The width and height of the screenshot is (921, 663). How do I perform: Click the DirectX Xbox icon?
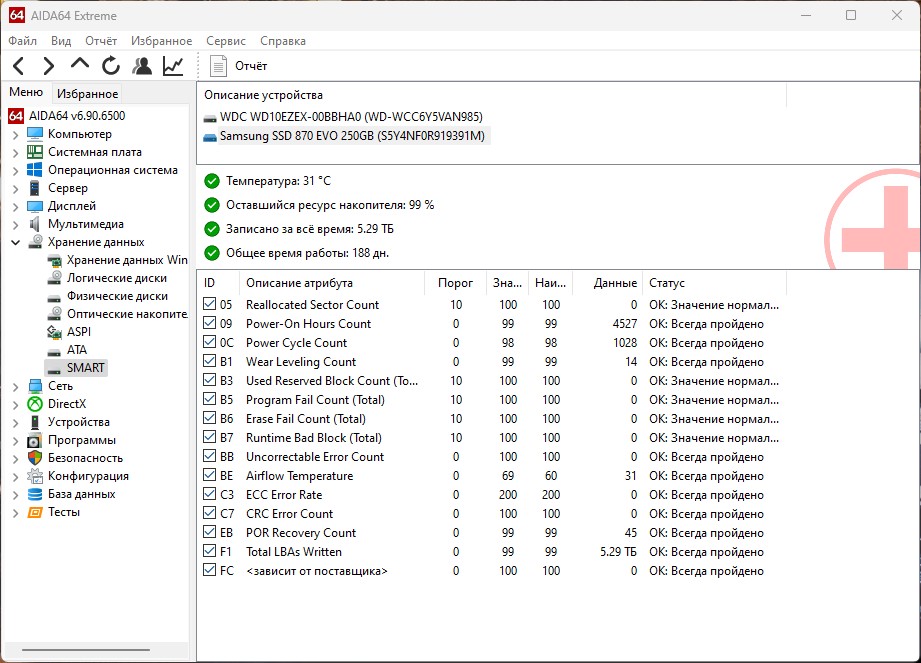pos(35,404)
